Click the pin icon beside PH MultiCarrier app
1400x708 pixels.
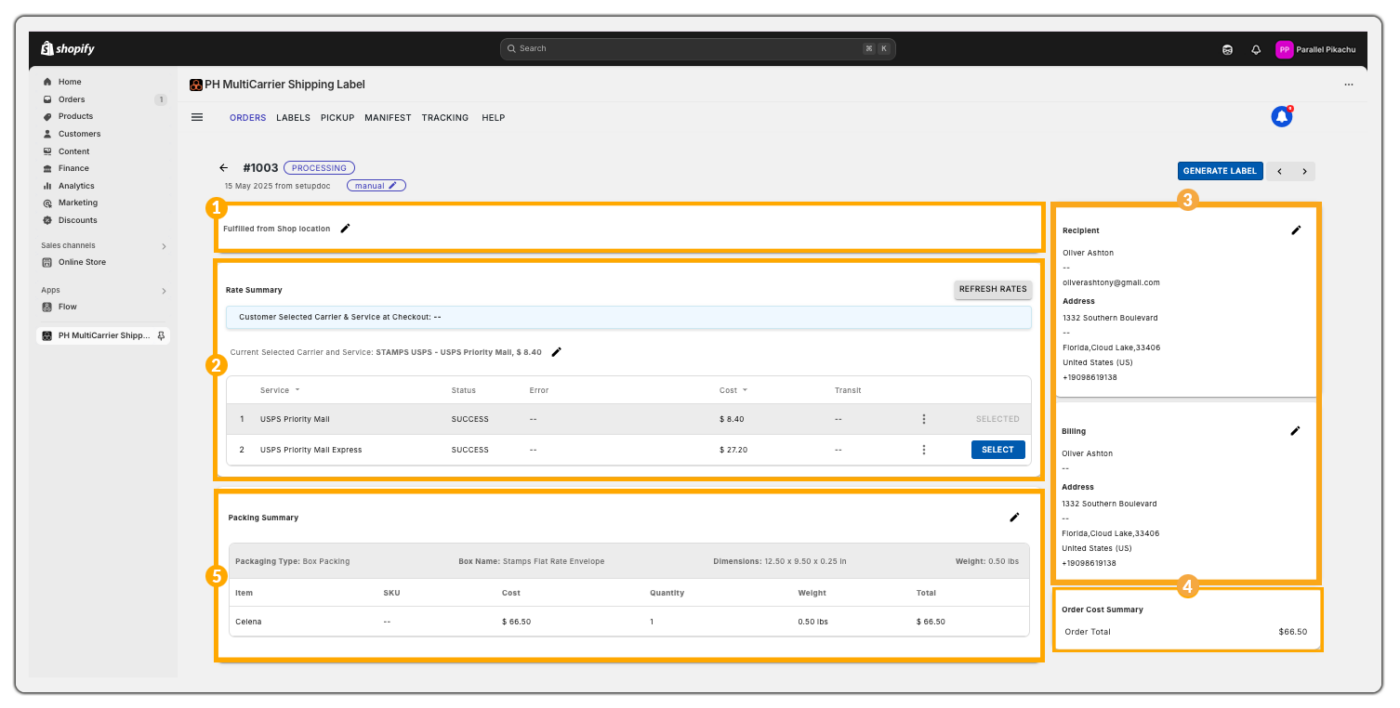coord(162,336)
